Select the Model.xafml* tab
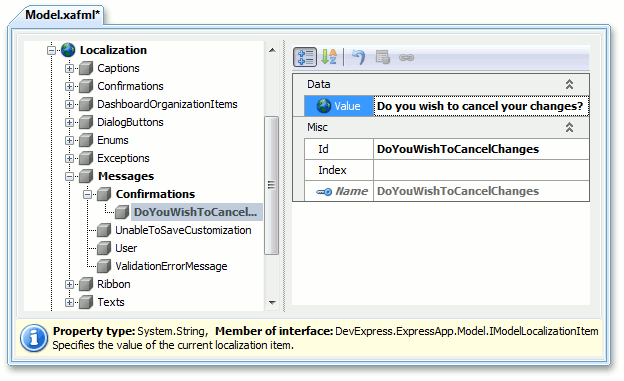Screen dimensions: 624x381 pyautogui.click(x=62, y=15)
